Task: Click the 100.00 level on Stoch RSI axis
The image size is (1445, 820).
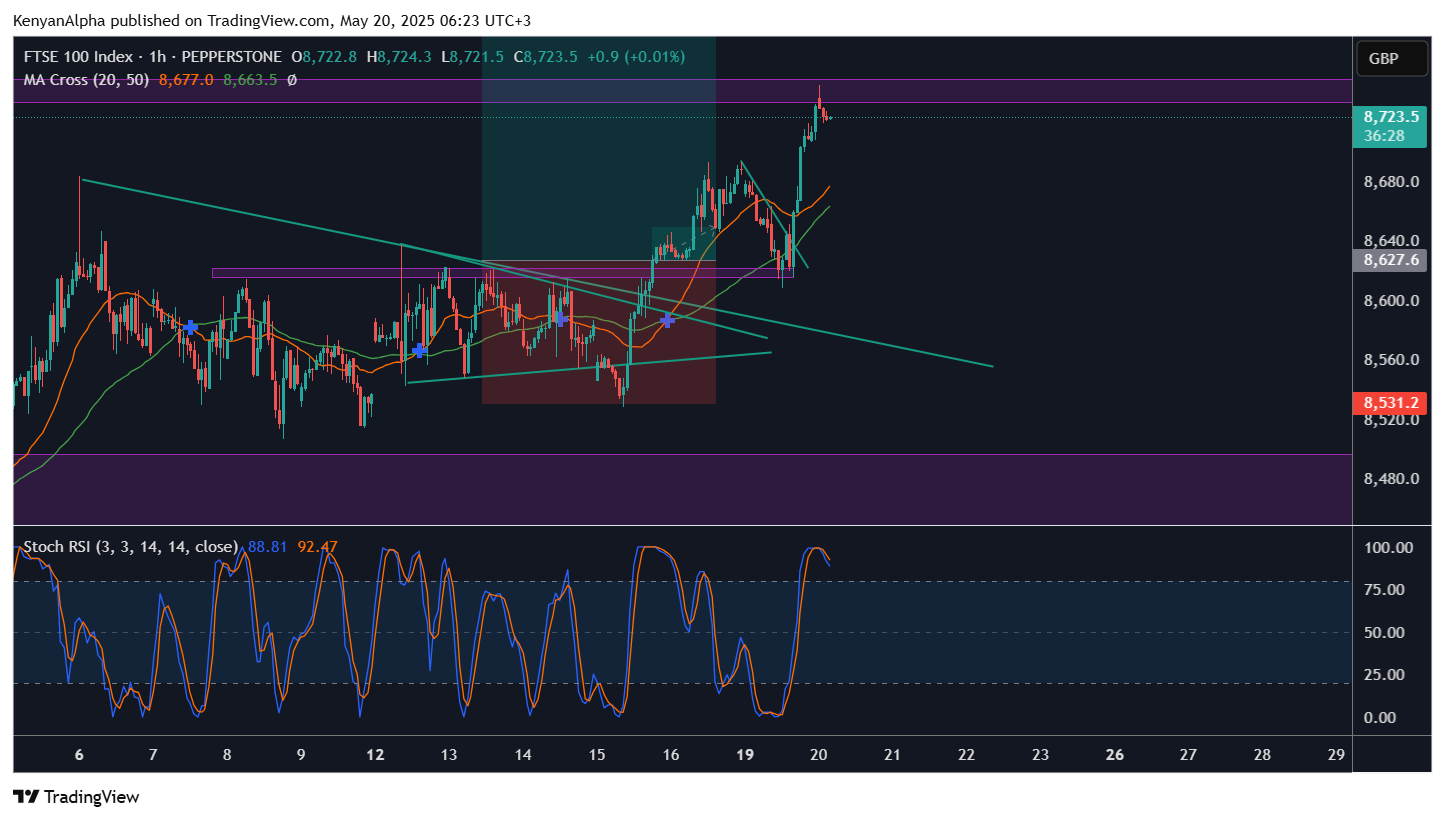Action: tap(1391, 548)
